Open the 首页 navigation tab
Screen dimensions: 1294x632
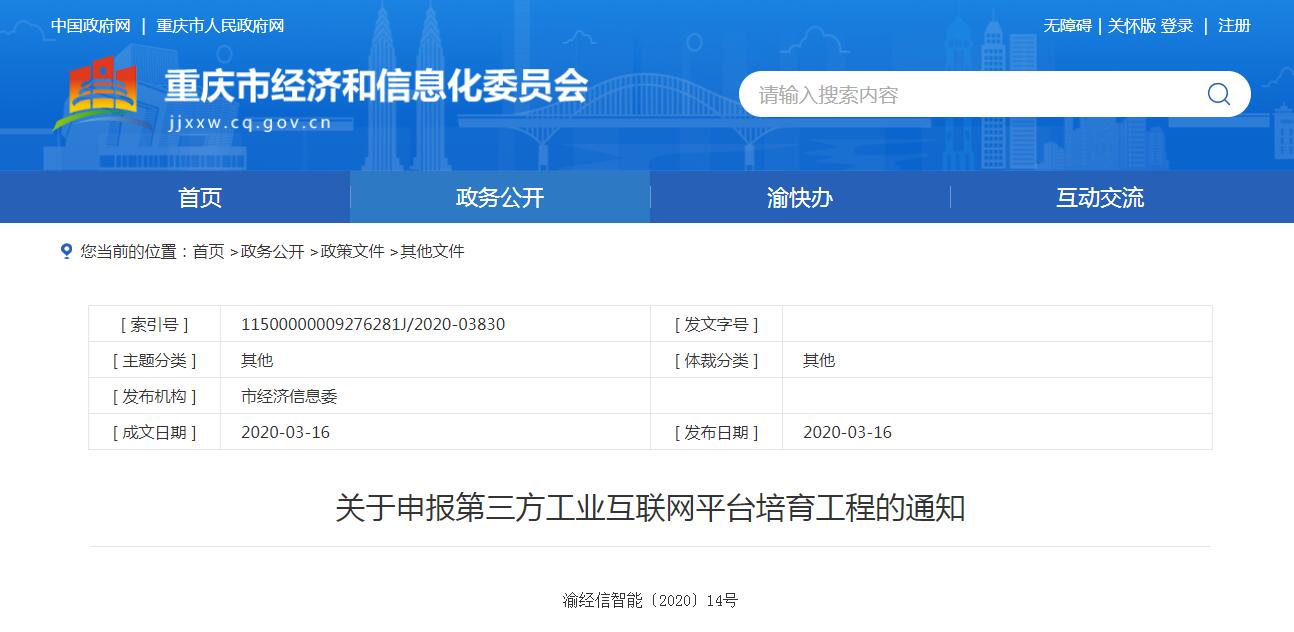point(200,197)
